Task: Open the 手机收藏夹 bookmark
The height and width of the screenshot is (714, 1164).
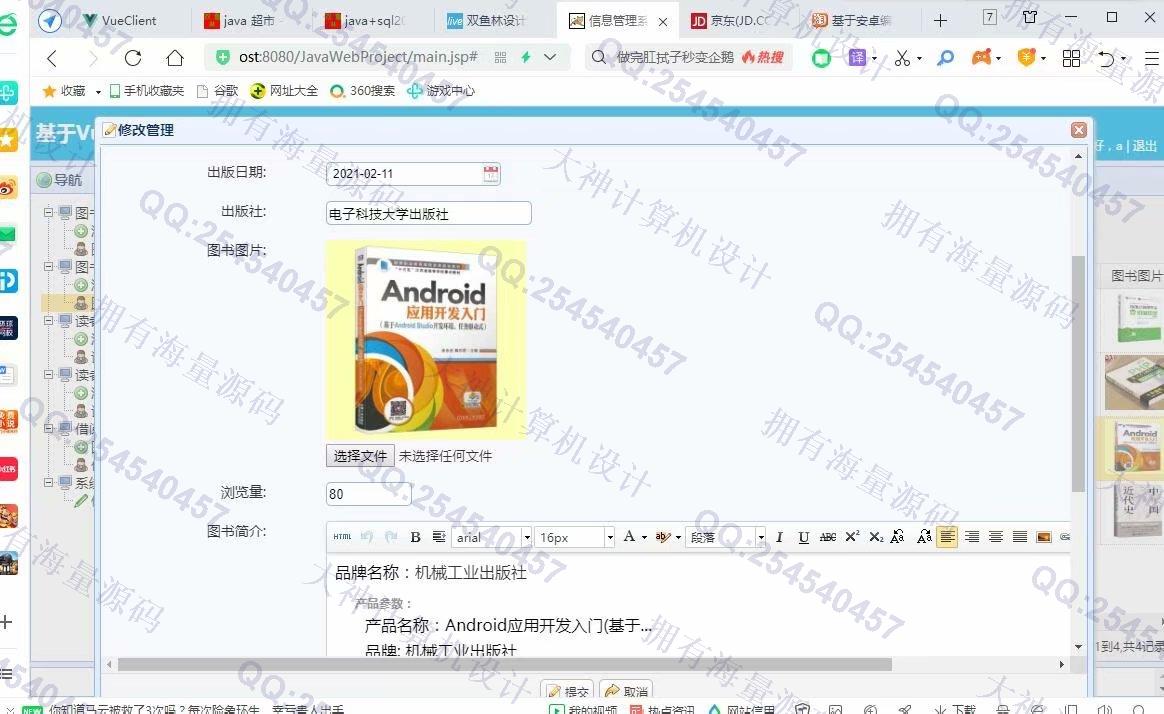Action: tap(147, 91)
